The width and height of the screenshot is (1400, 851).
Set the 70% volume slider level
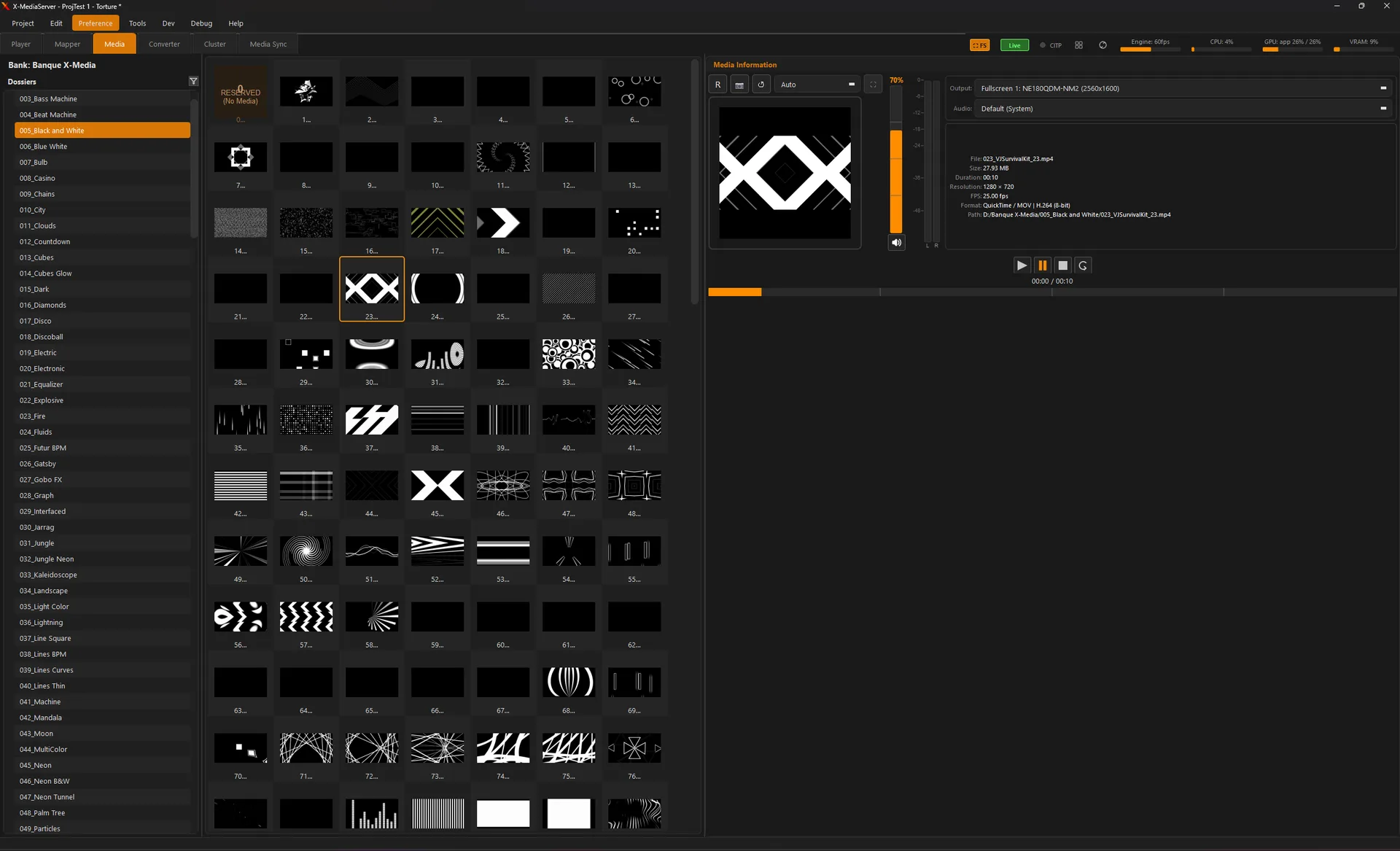click(x=896, y=159)
